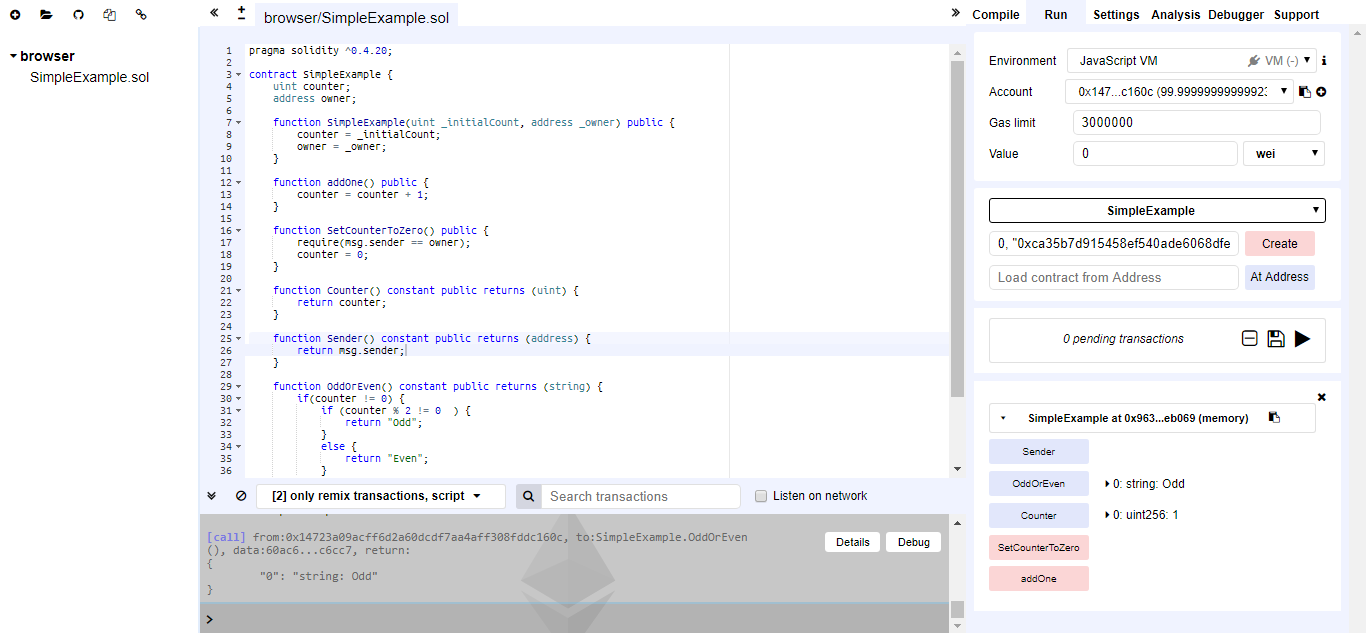
Task: Open the wei unit dropdown
Action: point(1284,154)
